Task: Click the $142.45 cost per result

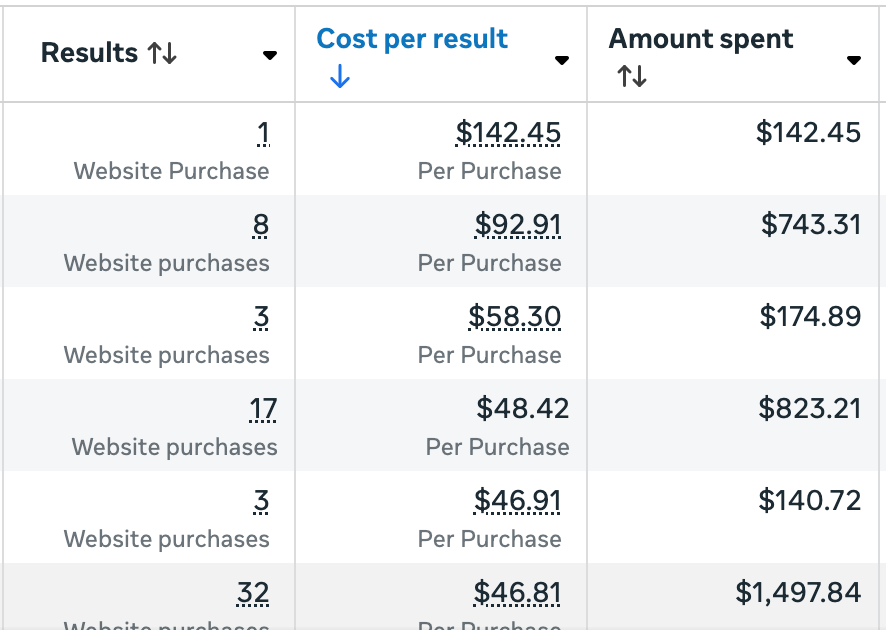Action: coord(508,133)
